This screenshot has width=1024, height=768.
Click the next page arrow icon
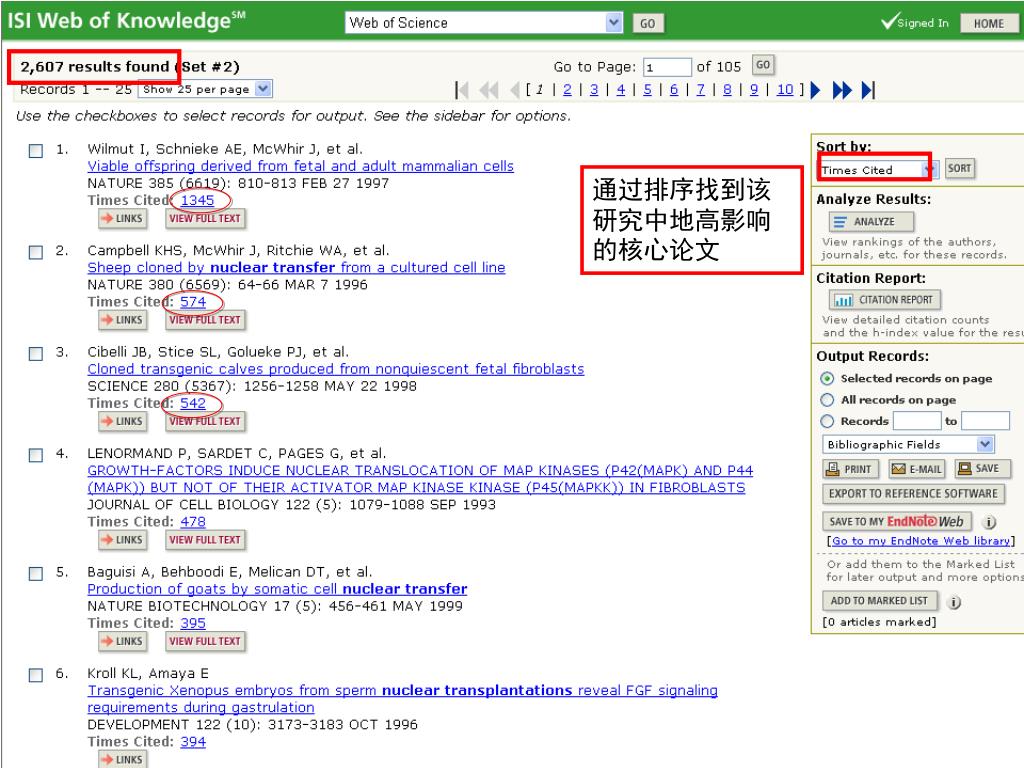point(815,90)
